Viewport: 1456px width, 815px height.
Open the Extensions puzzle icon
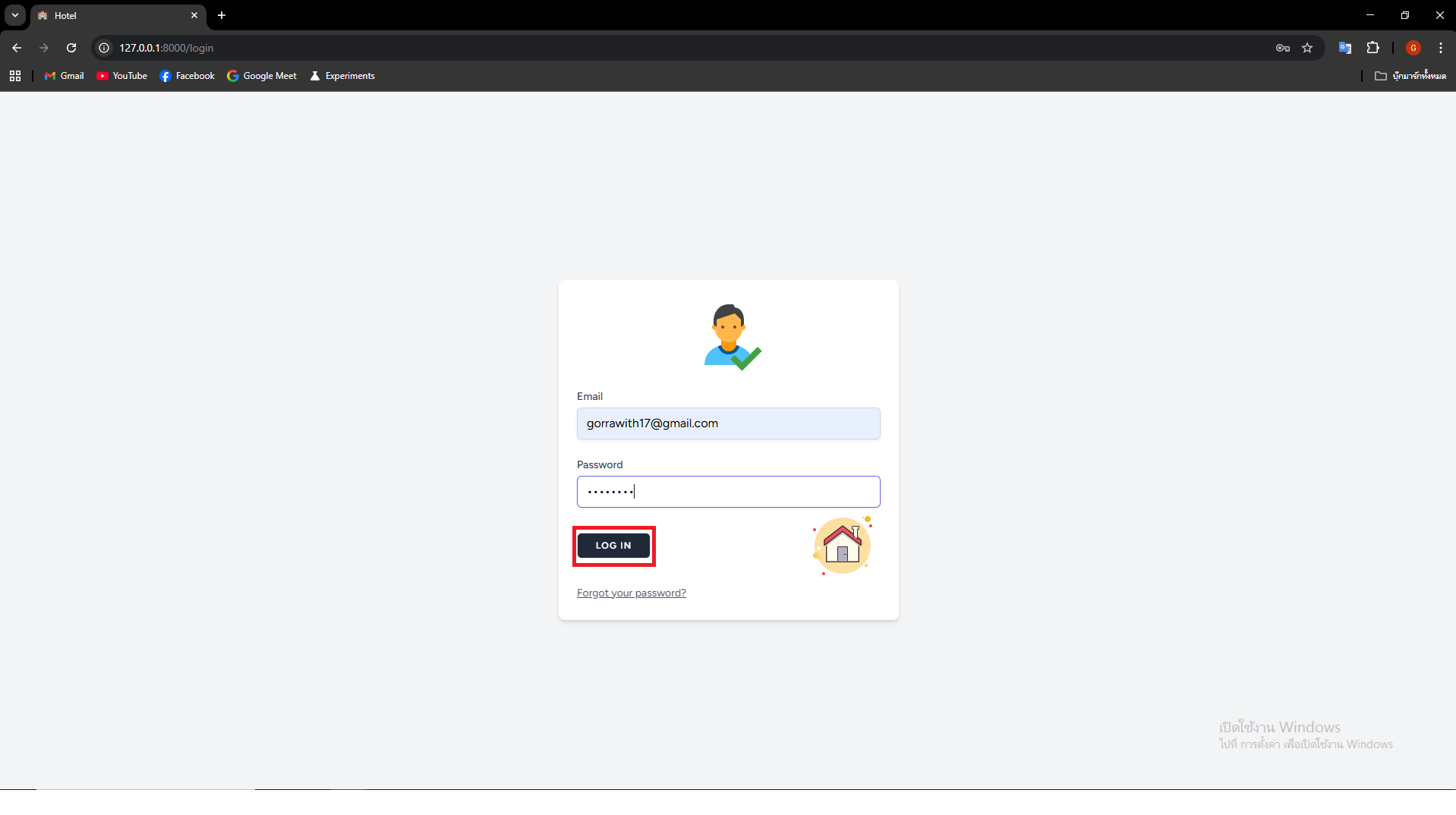[x=1372, y=48]
